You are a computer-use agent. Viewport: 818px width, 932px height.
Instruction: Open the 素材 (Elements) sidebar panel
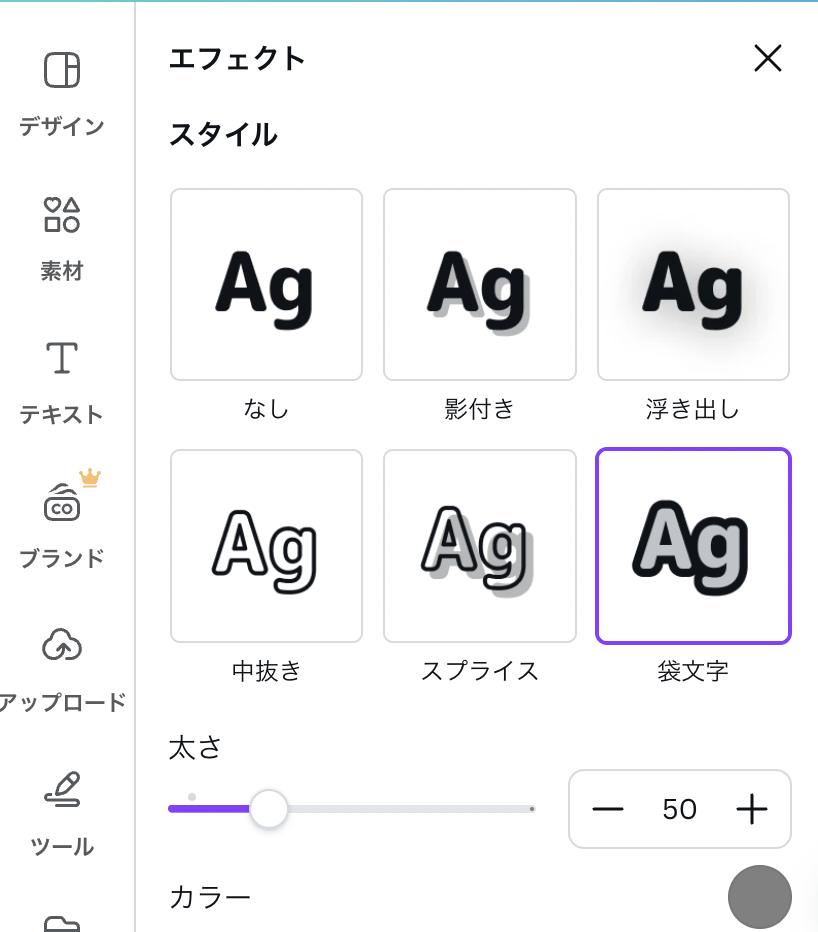[x=62, y=215]
